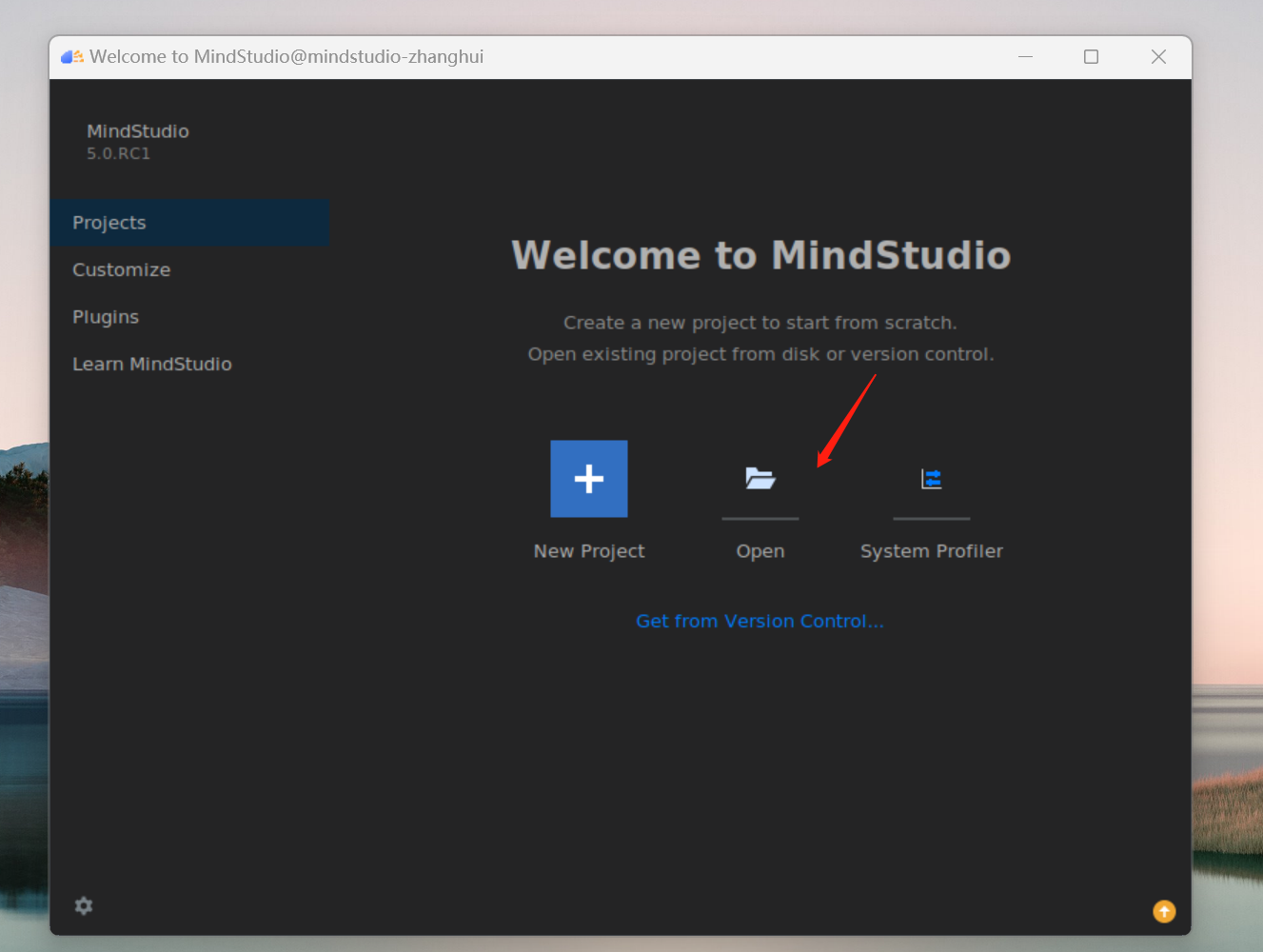Click the New Project label
Viewport: 1263px width, 952px height.
click(589, 551)
